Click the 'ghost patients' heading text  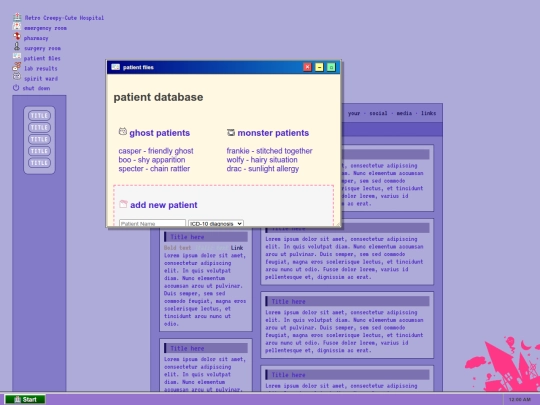[x=159, y=133]
